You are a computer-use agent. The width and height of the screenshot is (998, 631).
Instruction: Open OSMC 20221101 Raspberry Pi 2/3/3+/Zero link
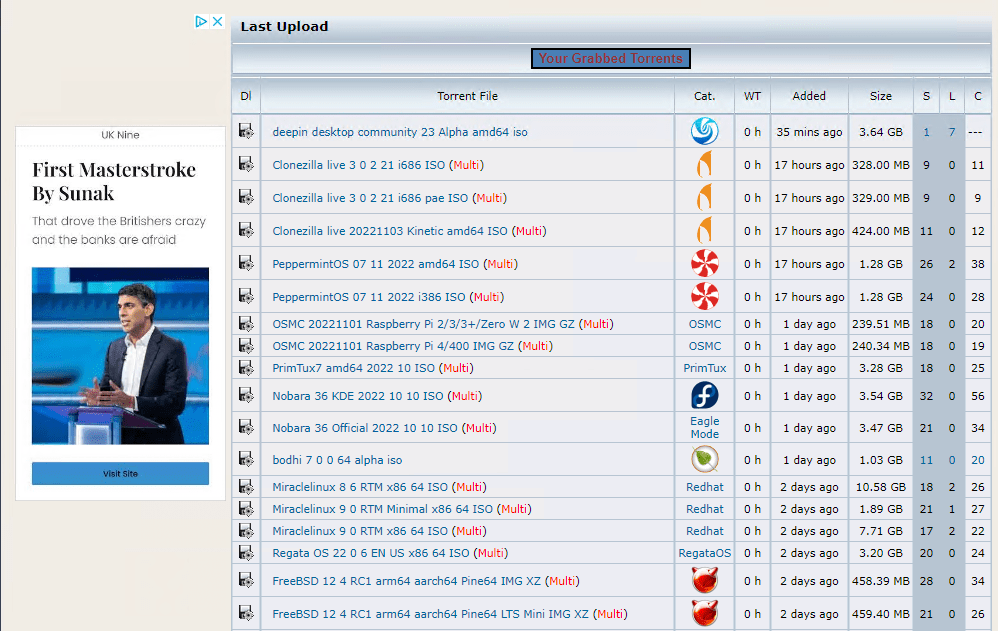point(423,324)
